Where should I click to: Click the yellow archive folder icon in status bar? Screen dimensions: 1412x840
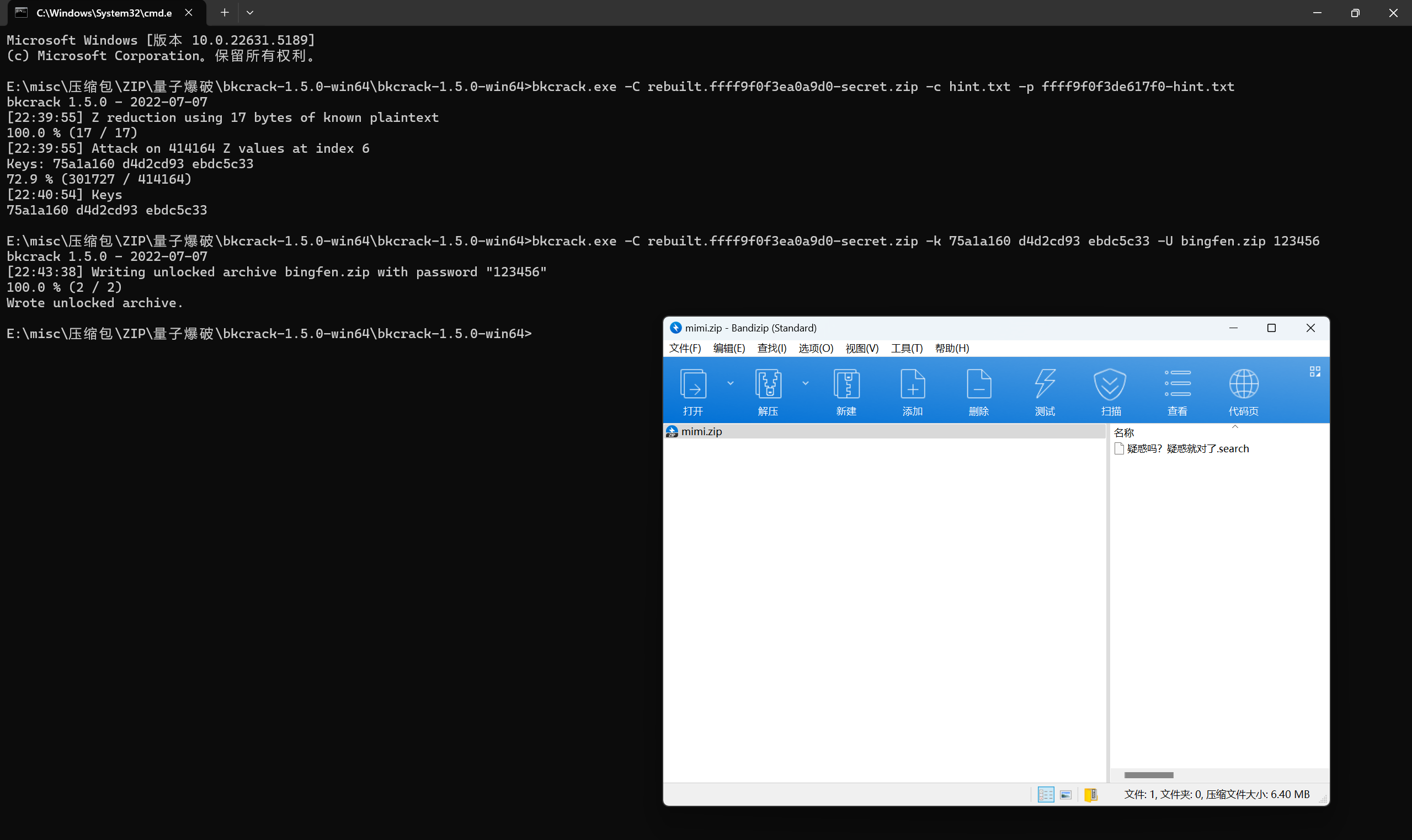click(1090, 795)
